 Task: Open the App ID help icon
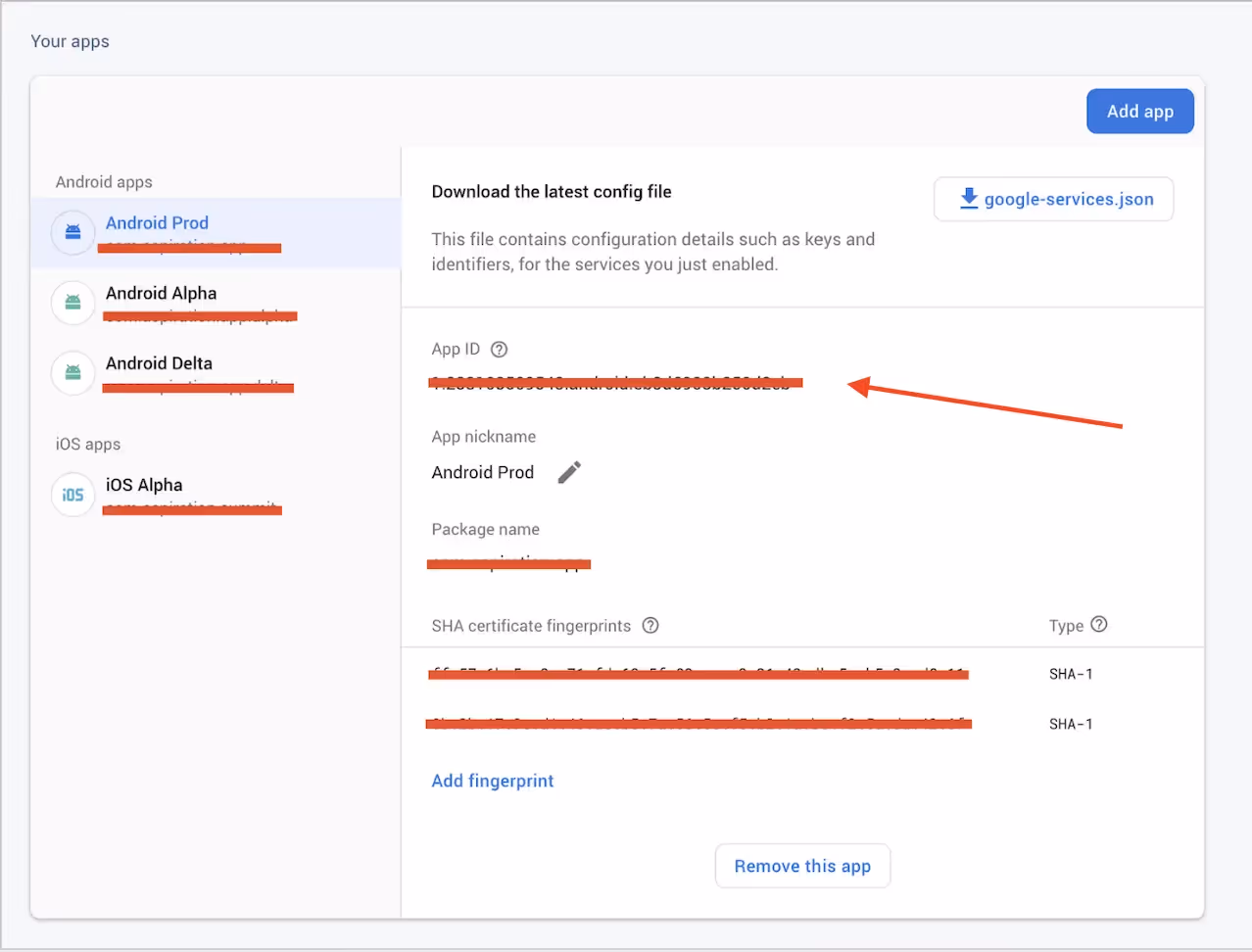(x=499, y=349)
